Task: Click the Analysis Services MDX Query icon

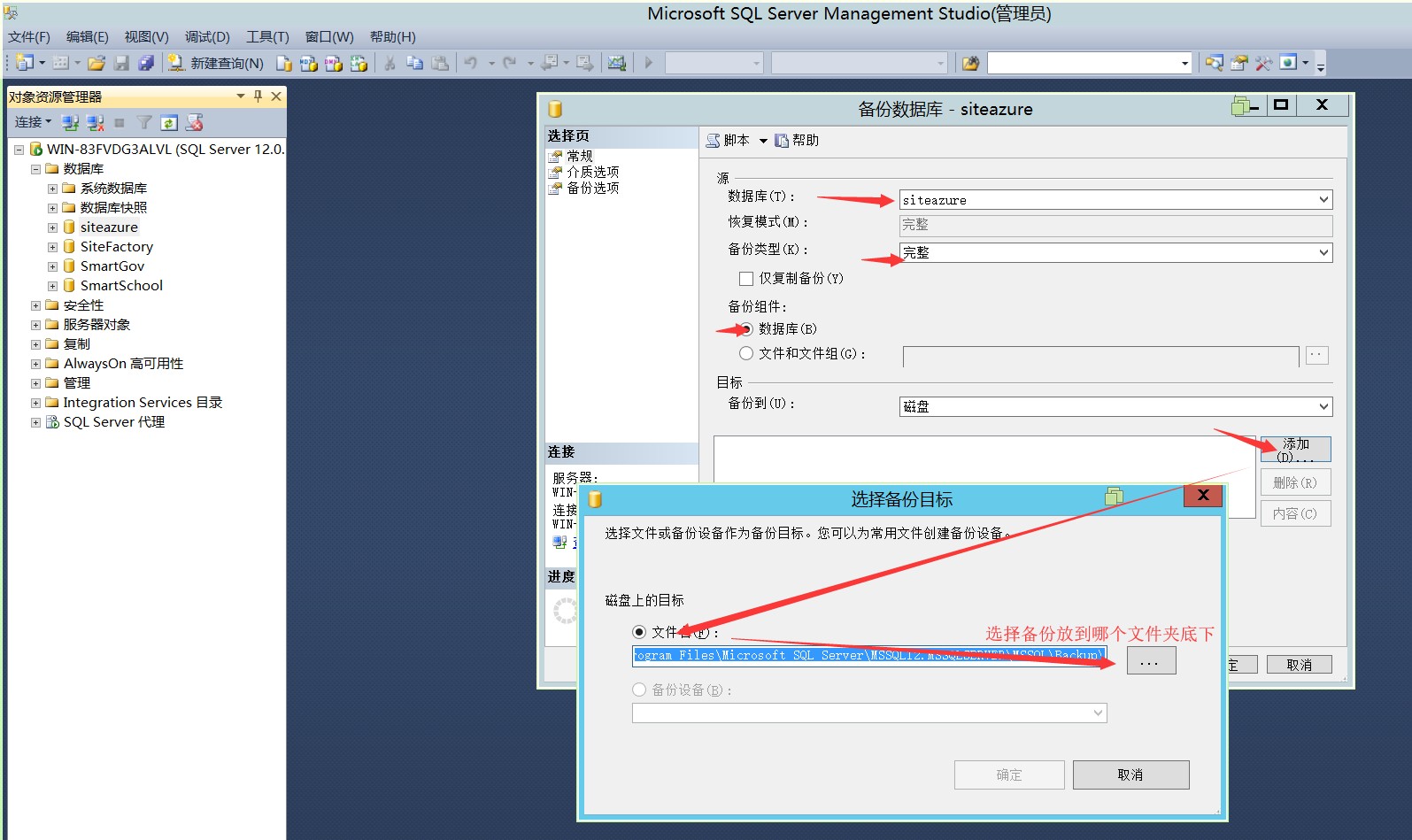Action: coord(309,63)
